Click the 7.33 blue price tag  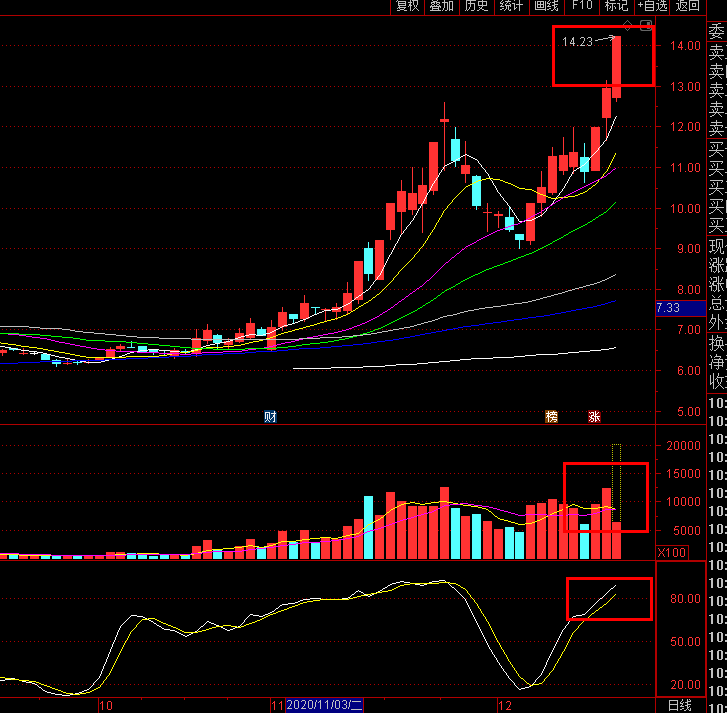tap(668, 308)
